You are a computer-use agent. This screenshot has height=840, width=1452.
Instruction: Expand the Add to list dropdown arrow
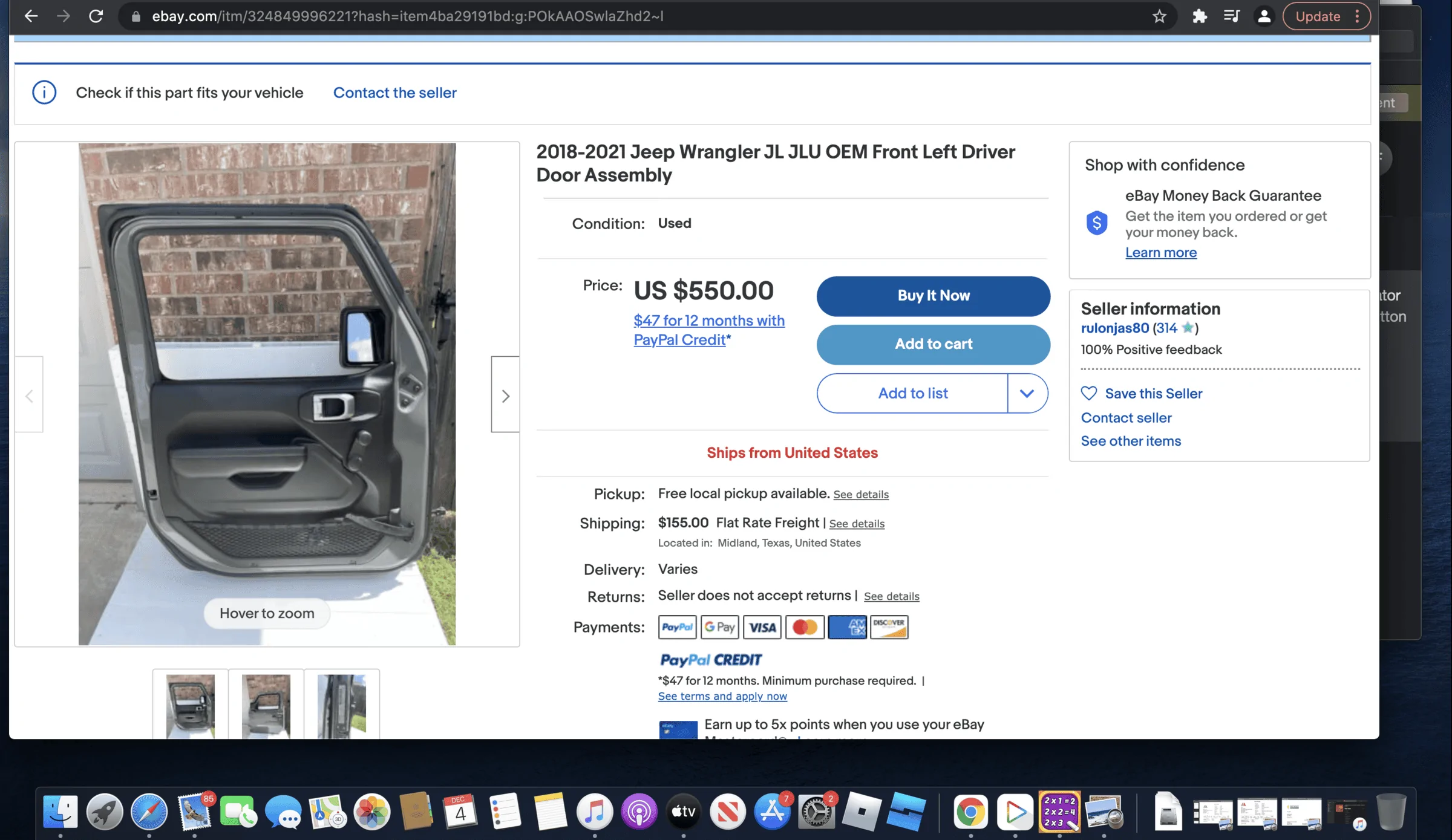(1027, 393)
